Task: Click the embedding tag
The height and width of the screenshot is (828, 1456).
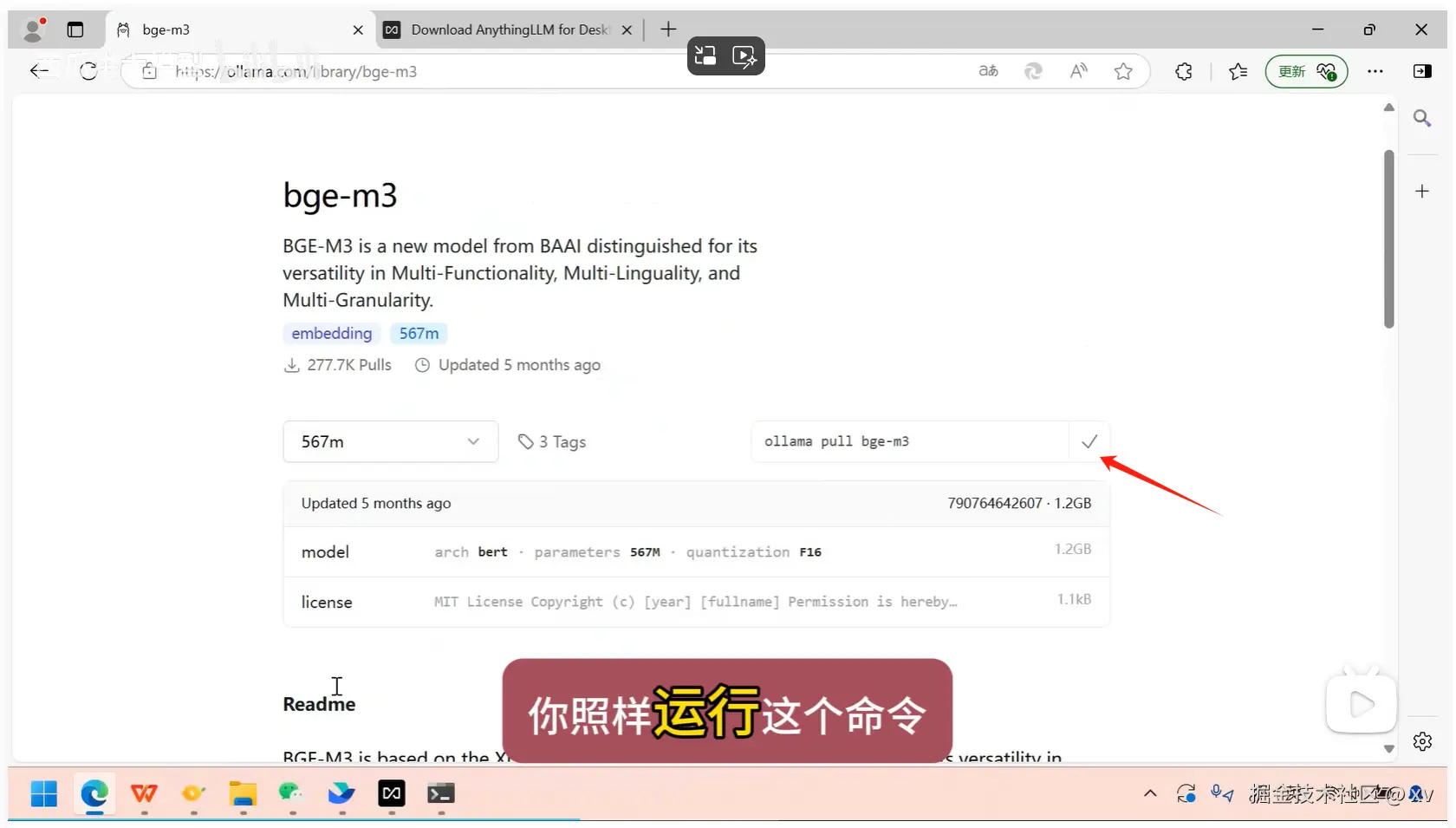Action: tap(332, 334)
